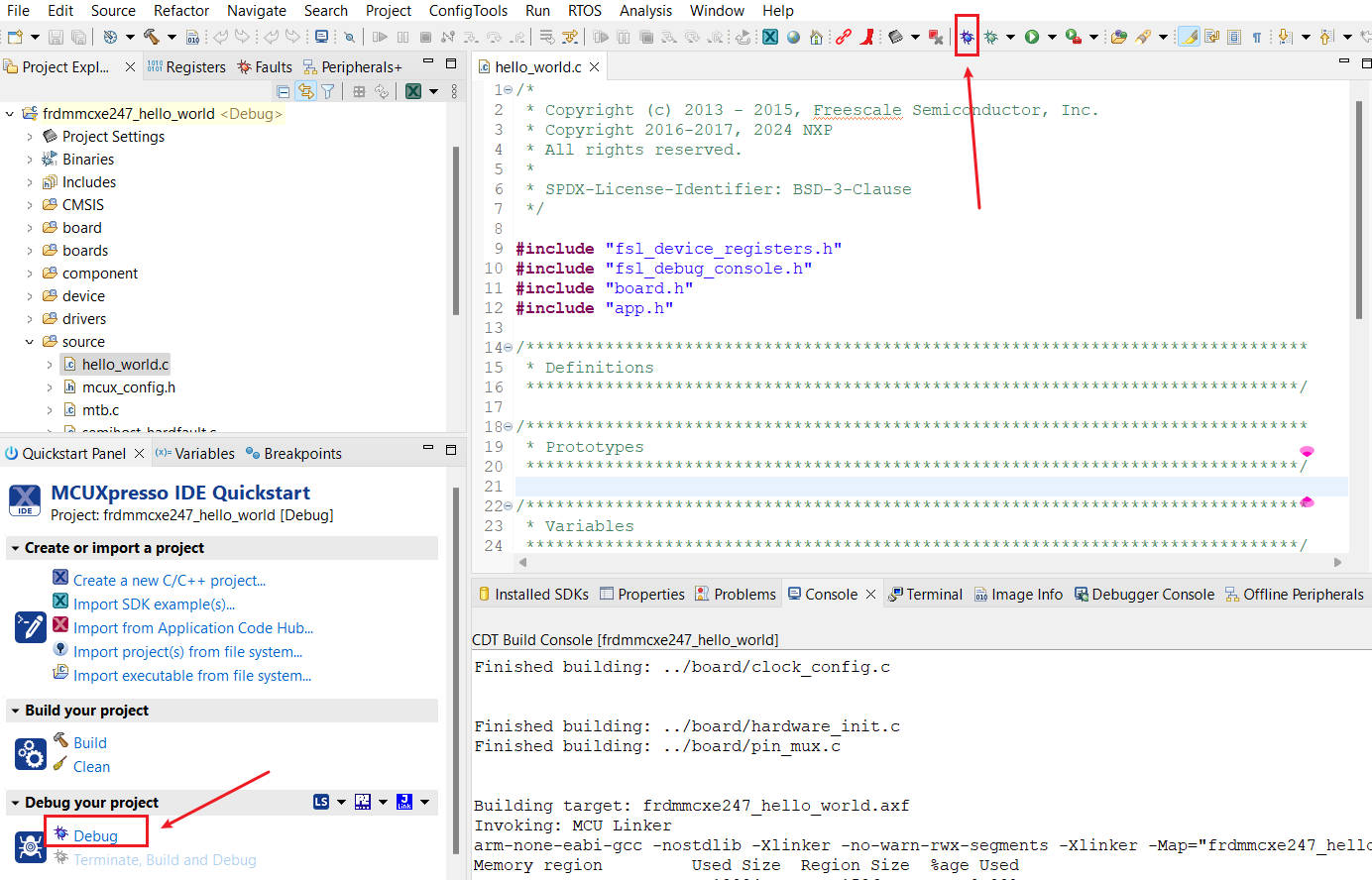Screen dimensions: 1372x880
Task: Expand the drivers folder in project tree
Action: [30, 319]
